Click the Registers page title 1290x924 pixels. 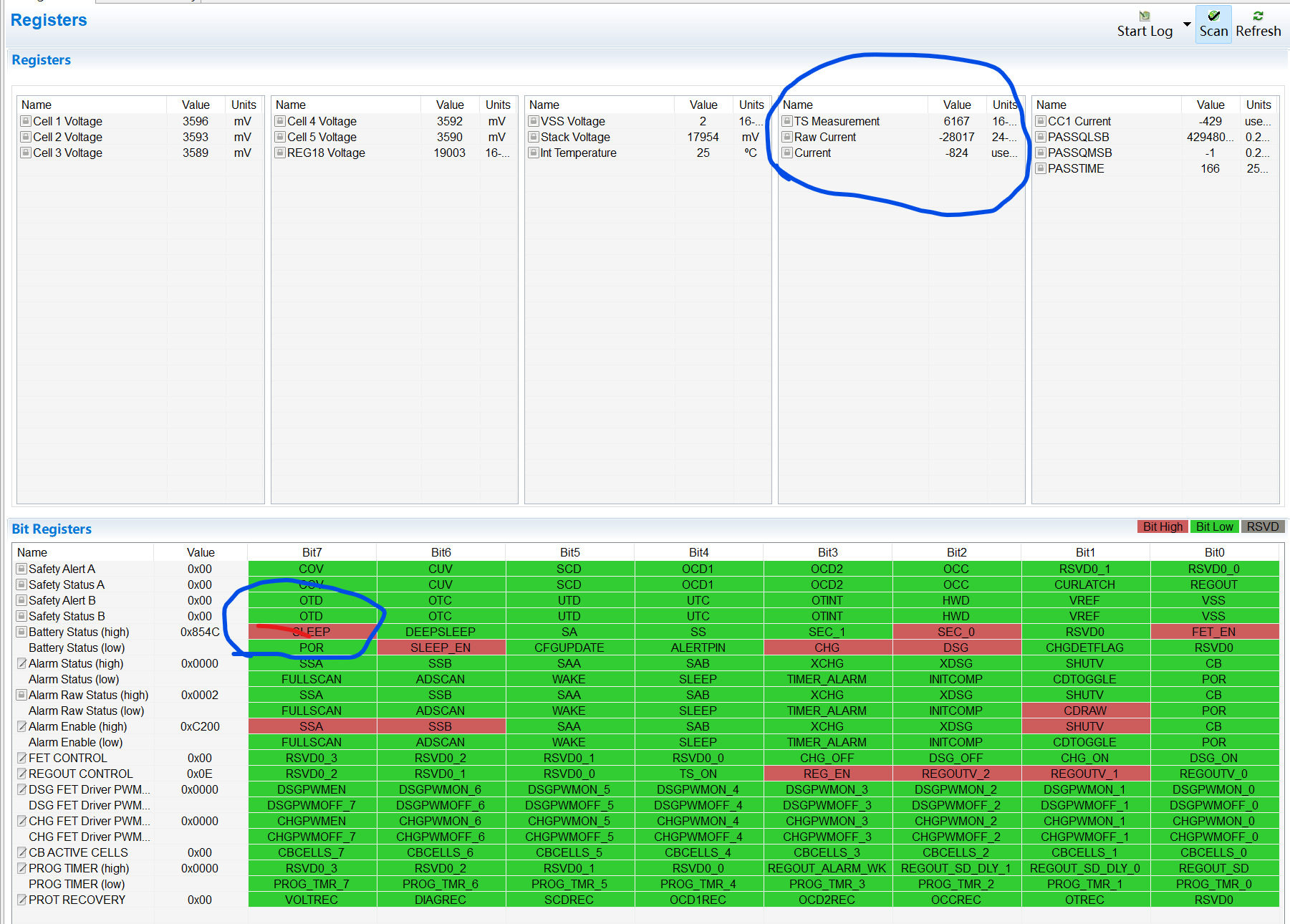point(49,20)
